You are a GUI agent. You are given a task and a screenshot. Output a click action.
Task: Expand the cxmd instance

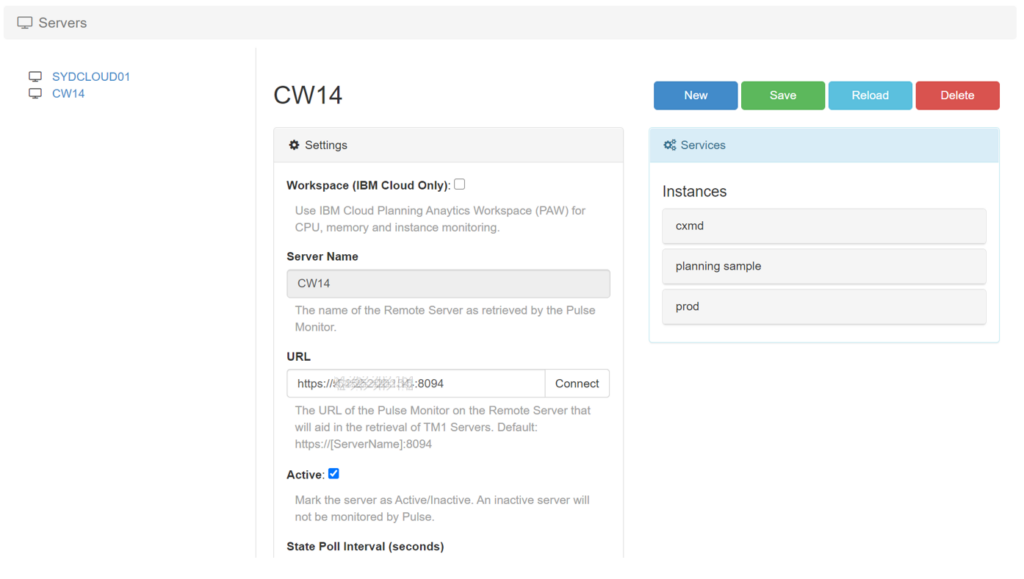pyautogui.click(x=824, y=226)
